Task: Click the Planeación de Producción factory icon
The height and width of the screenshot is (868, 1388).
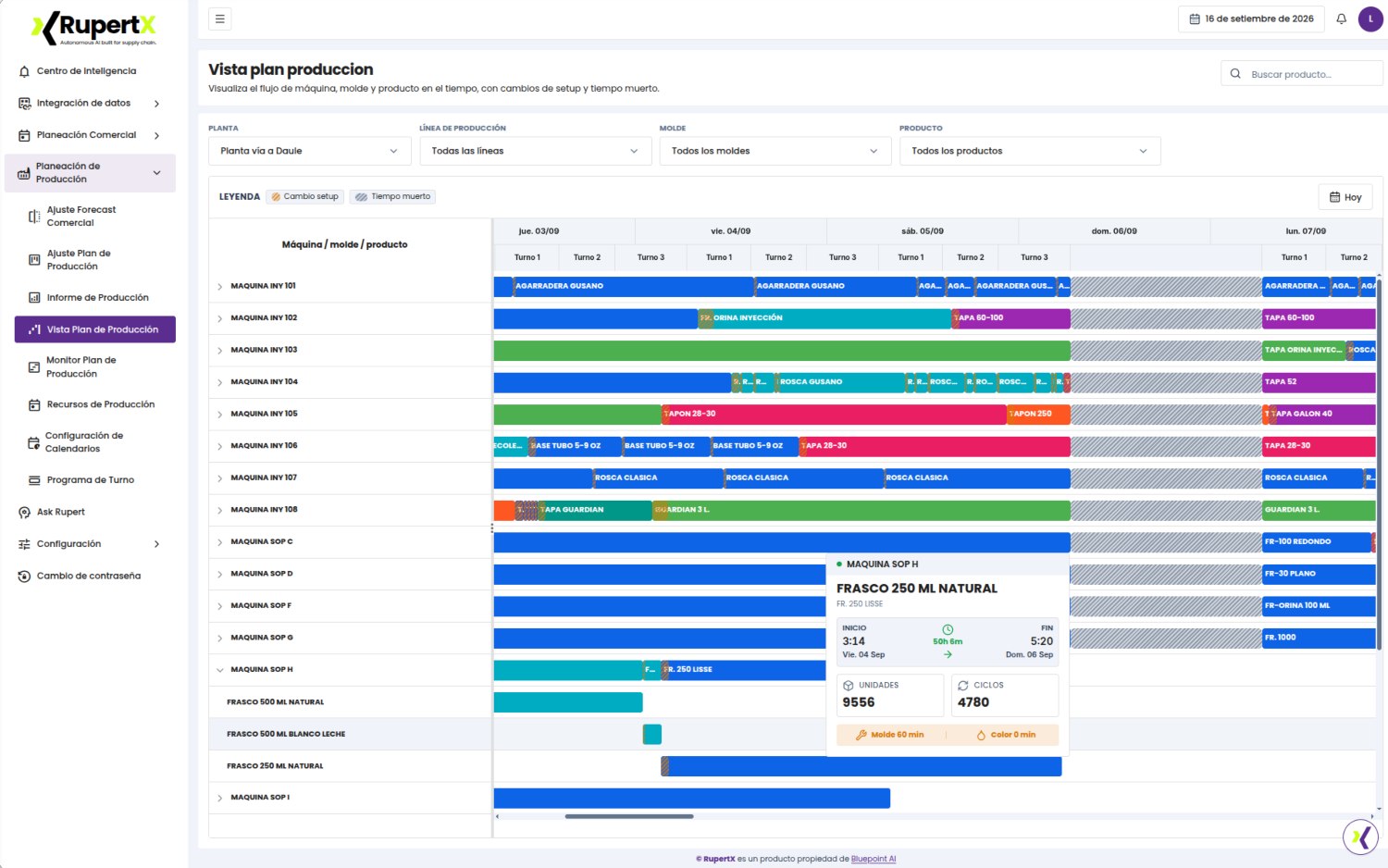Action: [x=24, y=173]
